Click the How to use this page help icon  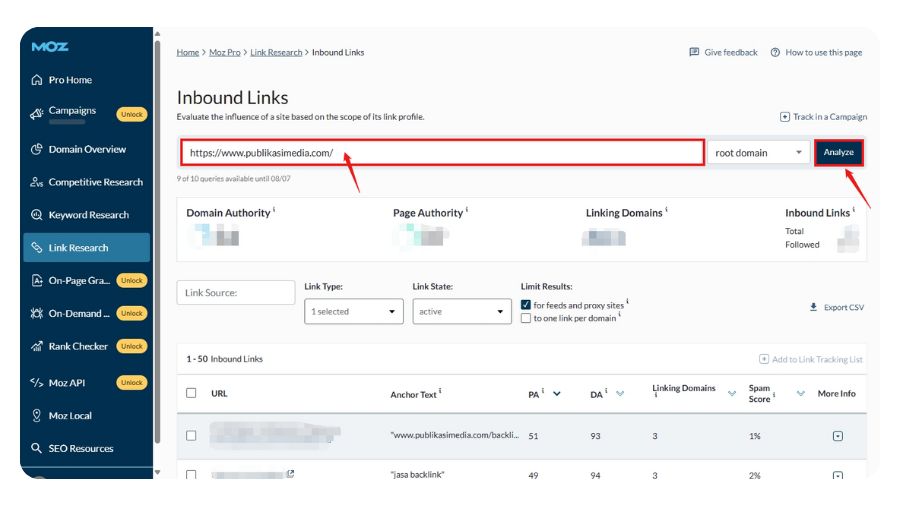click(x=775, y=52)
